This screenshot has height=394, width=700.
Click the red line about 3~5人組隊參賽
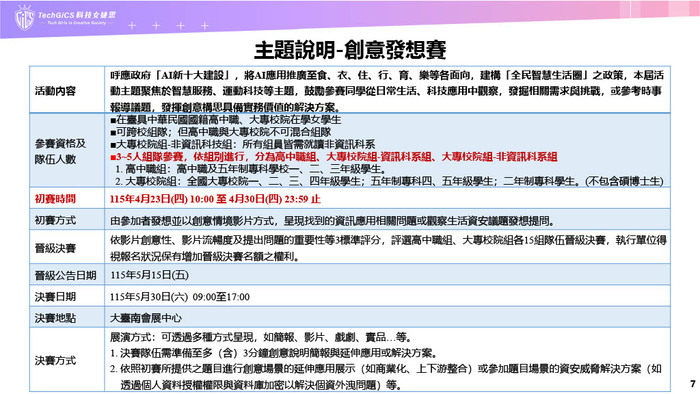click(334, 157)
